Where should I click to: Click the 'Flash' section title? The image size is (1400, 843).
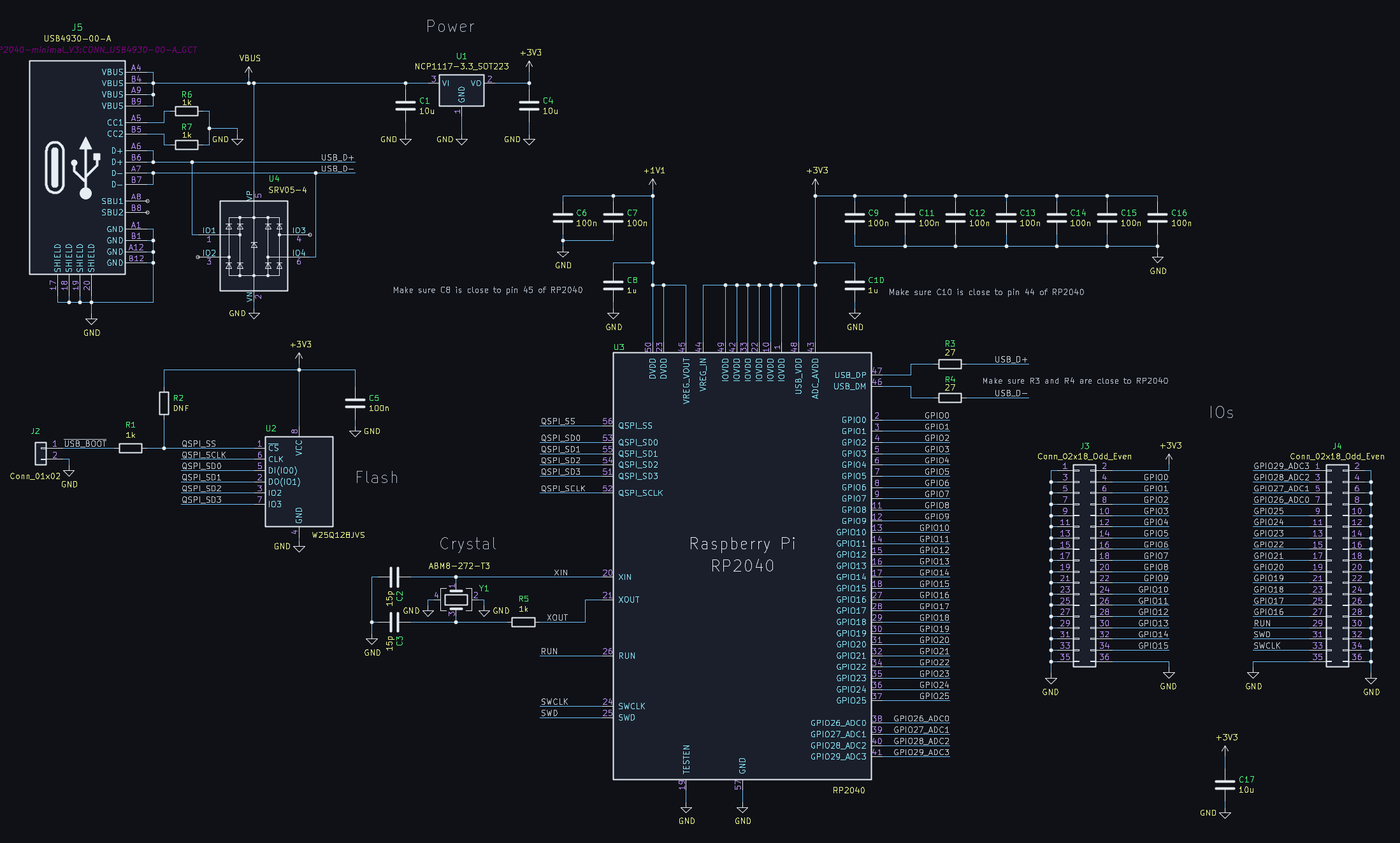pyautogui.click(x=377, y=477)
